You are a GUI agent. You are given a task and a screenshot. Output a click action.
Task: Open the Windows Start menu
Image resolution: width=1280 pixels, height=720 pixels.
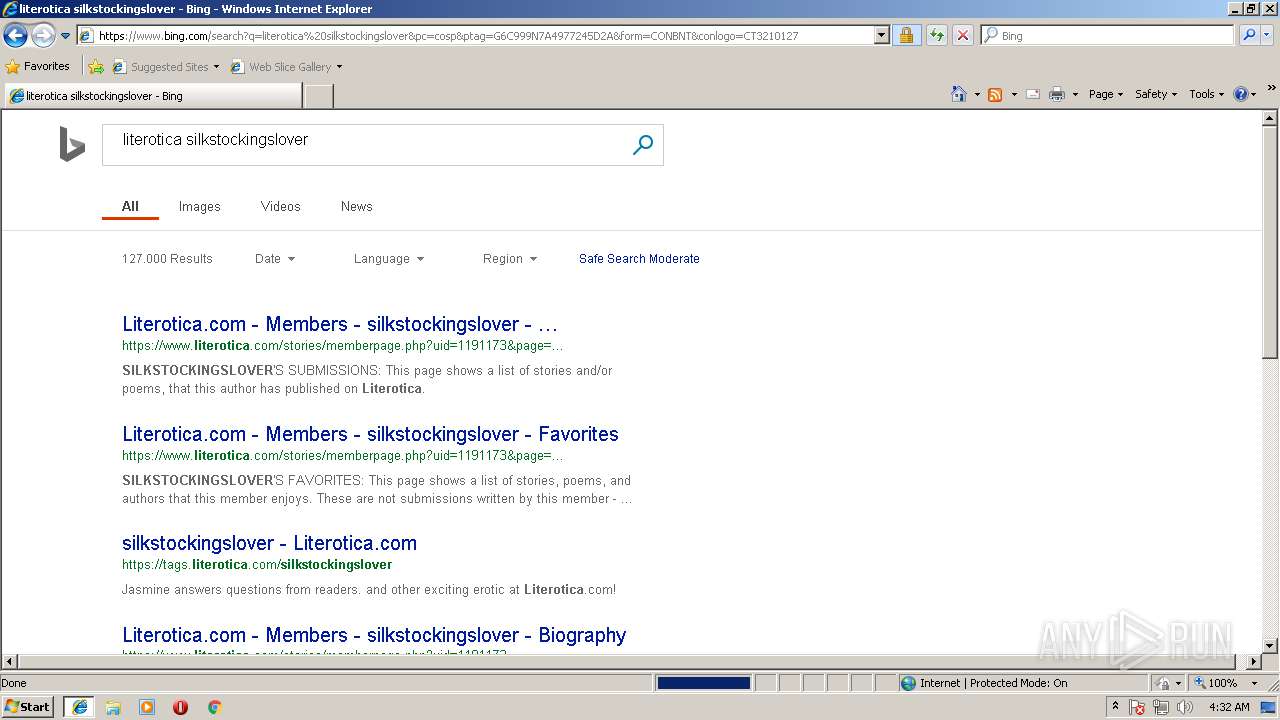pos(28,706)
